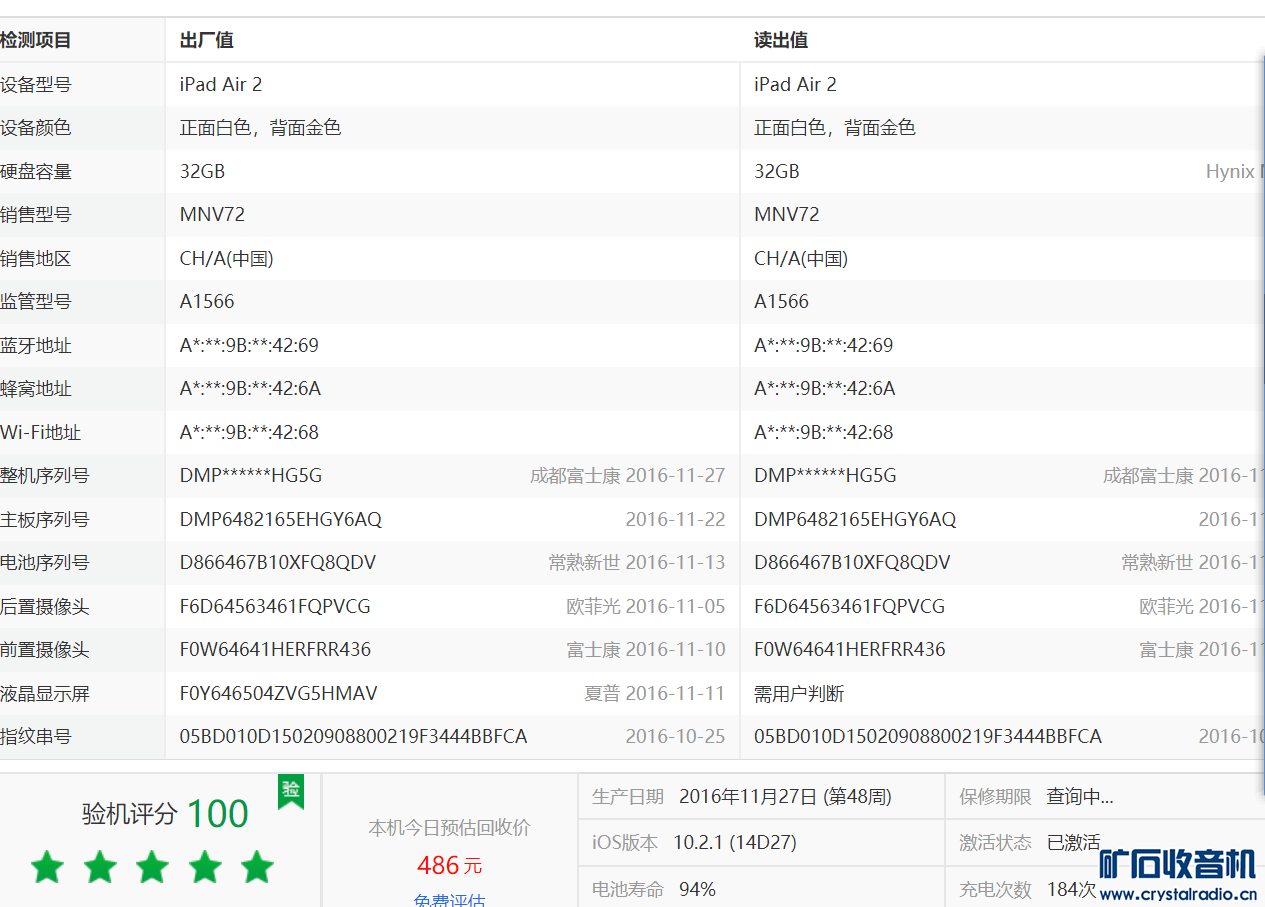The width and height of the screenshot is (1265, 907).
Task: Click the 读出值 column header
Action: point(781,41)
